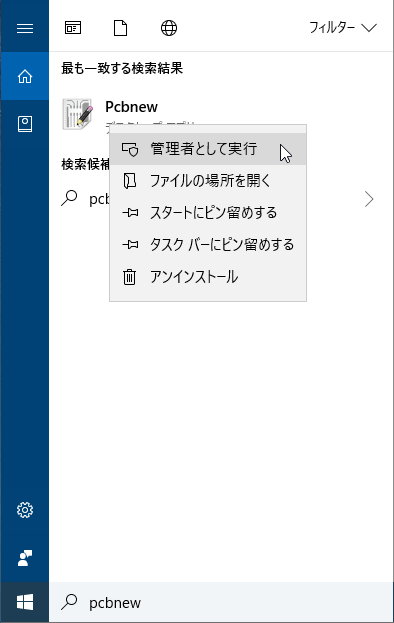Click the magnifier icon in search box
The width and height of the screenshot is (394, 623).
click(x=70, y=602)
